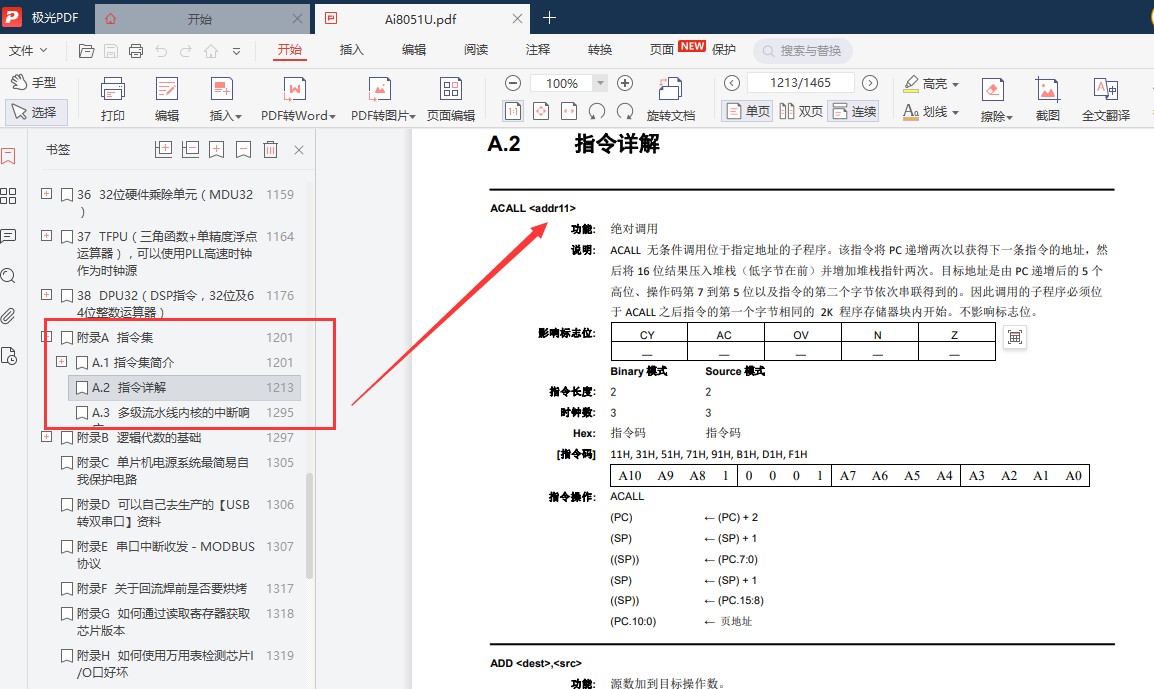Expand all bookmarks icon
1154x689 pixels.
(x=163, y=149)
